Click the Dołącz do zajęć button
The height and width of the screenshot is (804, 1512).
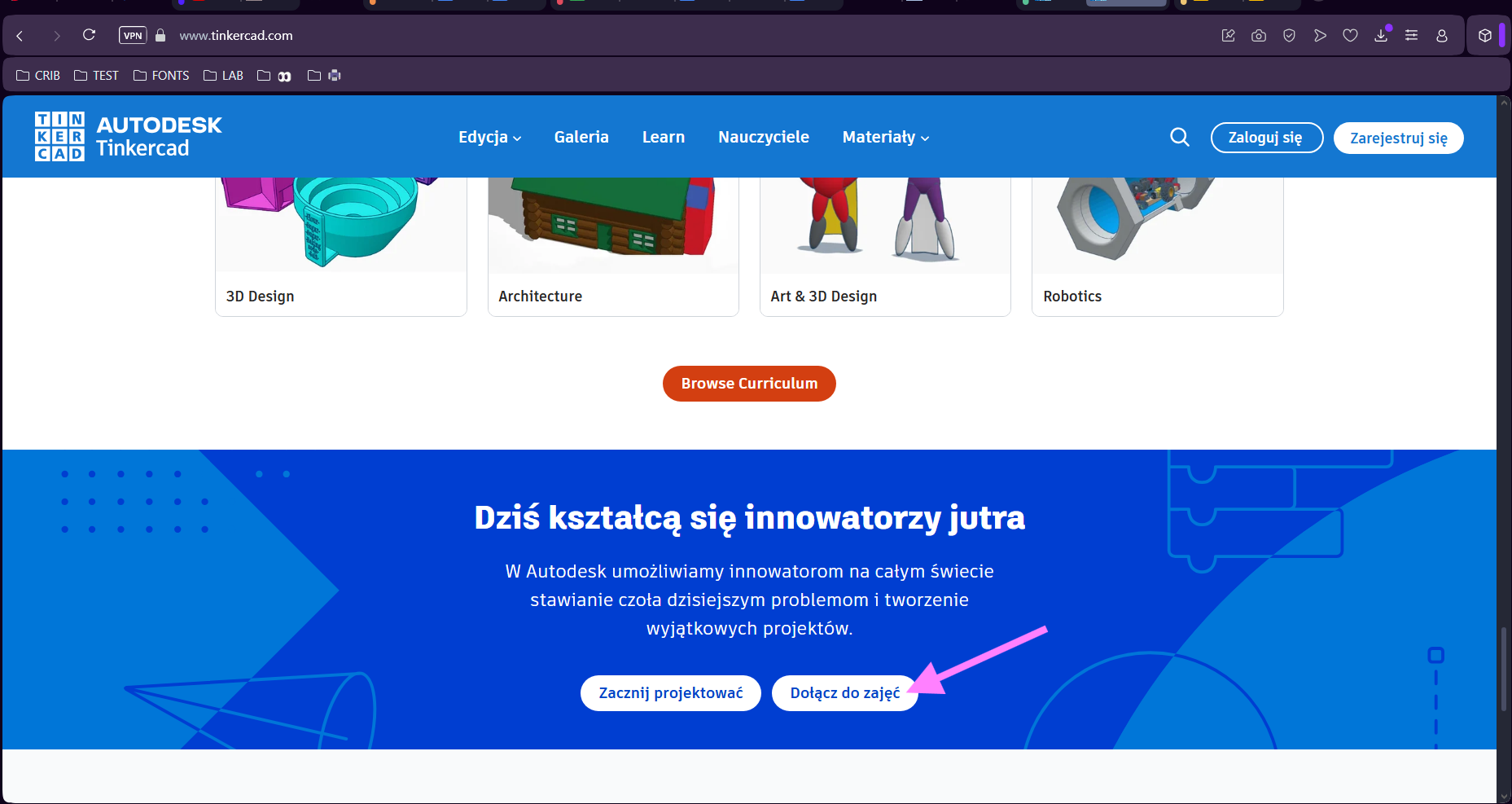[844, 692]
